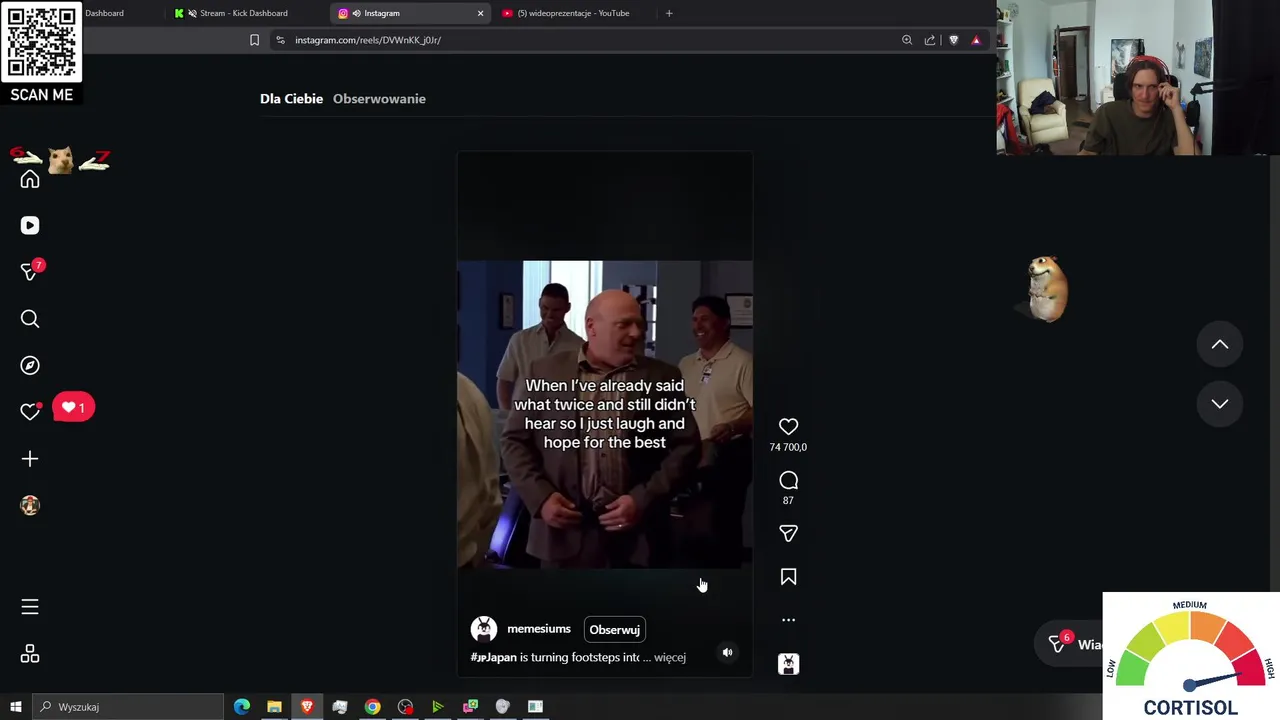Save the reel with the bookmark icon
1280x720 pixels.
[788, 577]
